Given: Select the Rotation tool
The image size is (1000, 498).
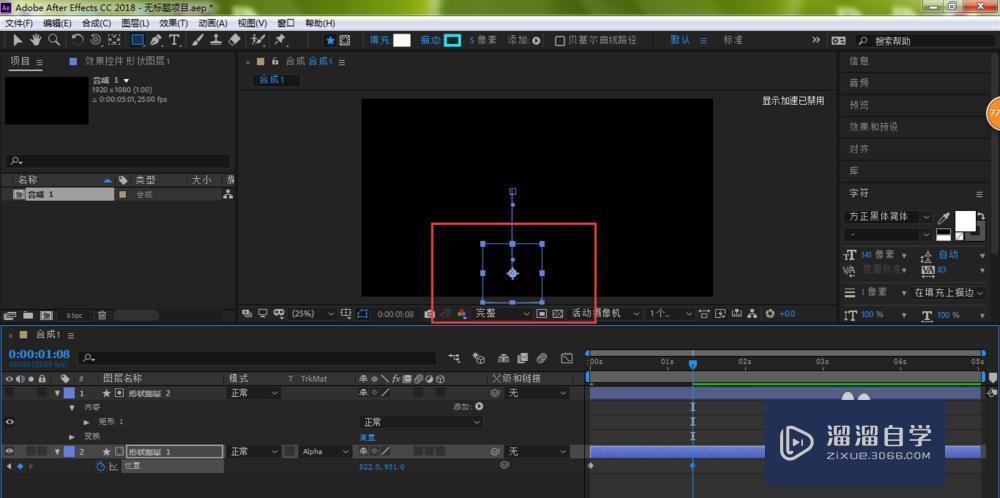Looking at the screenshot, I should [x=77, y=40].
